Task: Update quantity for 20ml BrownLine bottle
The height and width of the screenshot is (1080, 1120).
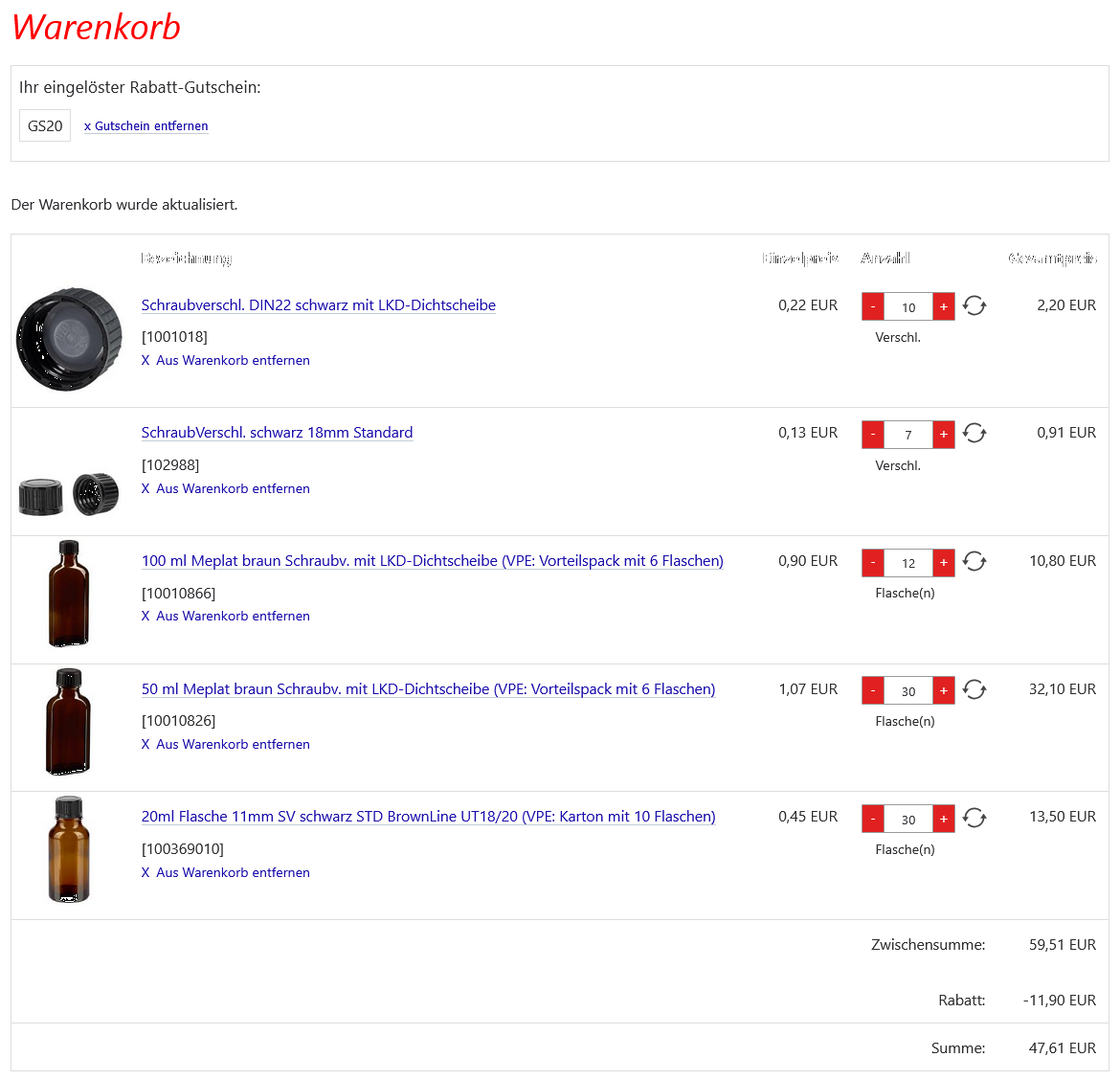Action: pos(974,818)
